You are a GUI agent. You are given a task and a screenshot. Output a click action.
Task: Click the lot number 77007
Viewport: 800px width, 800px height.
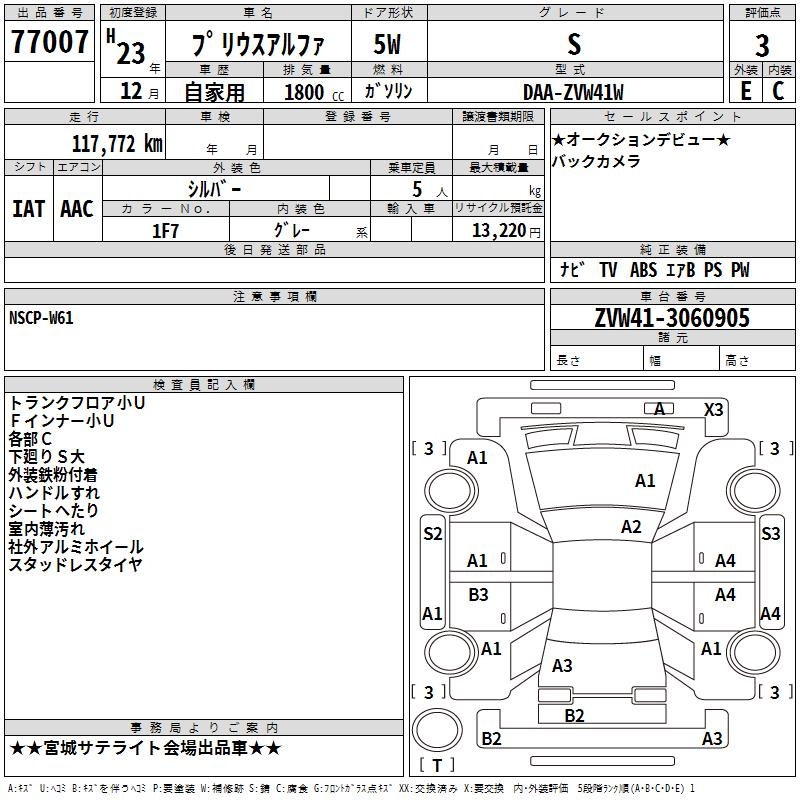point(49,42)
